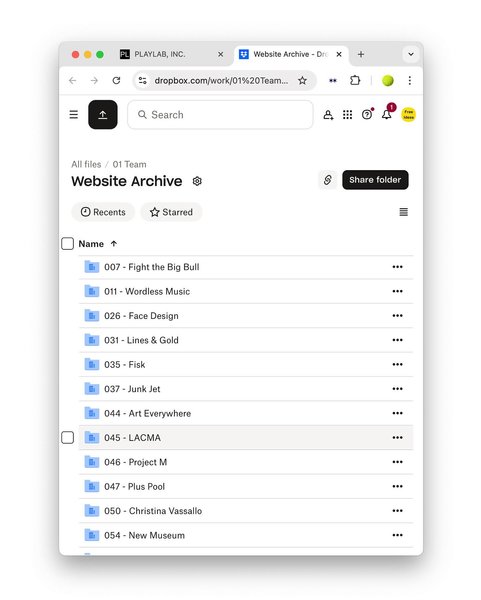The width and height of the screenshot is (481, 600).
Task: Focus the Dropbox Search field
Action: point(220,114)
